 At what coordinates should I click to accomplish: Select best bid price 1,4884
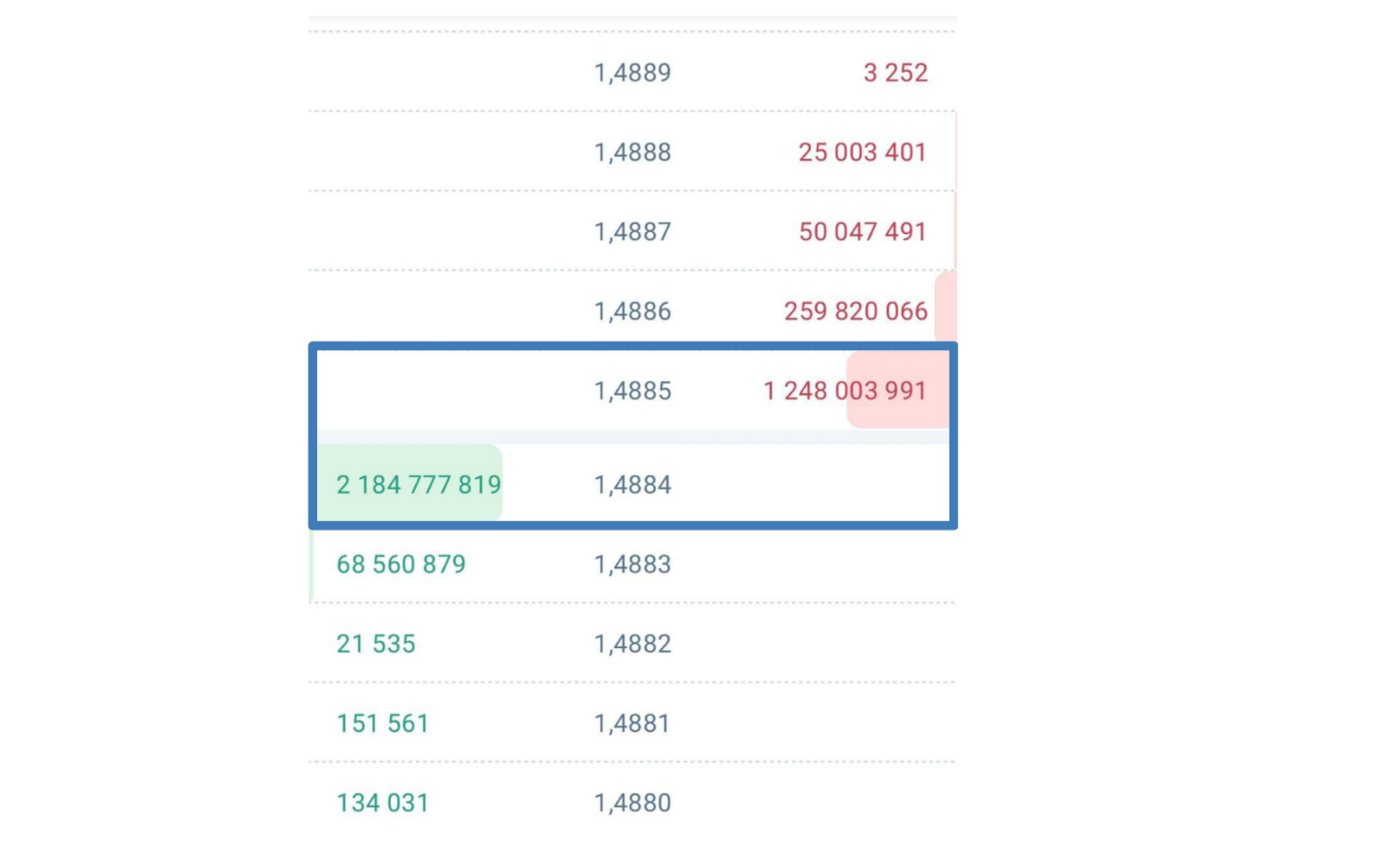pyautogui.click(x=632, y=485)
